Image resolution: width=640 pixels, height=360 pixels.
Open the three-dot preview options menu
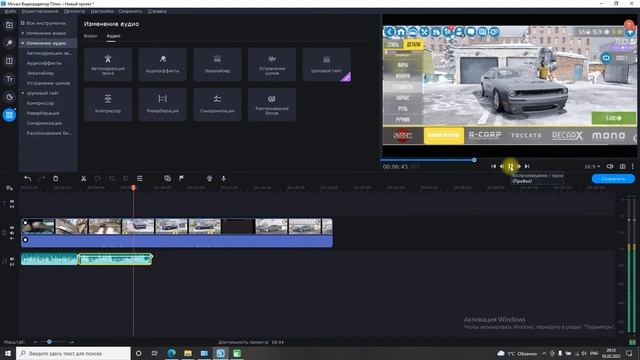(633, 166)
